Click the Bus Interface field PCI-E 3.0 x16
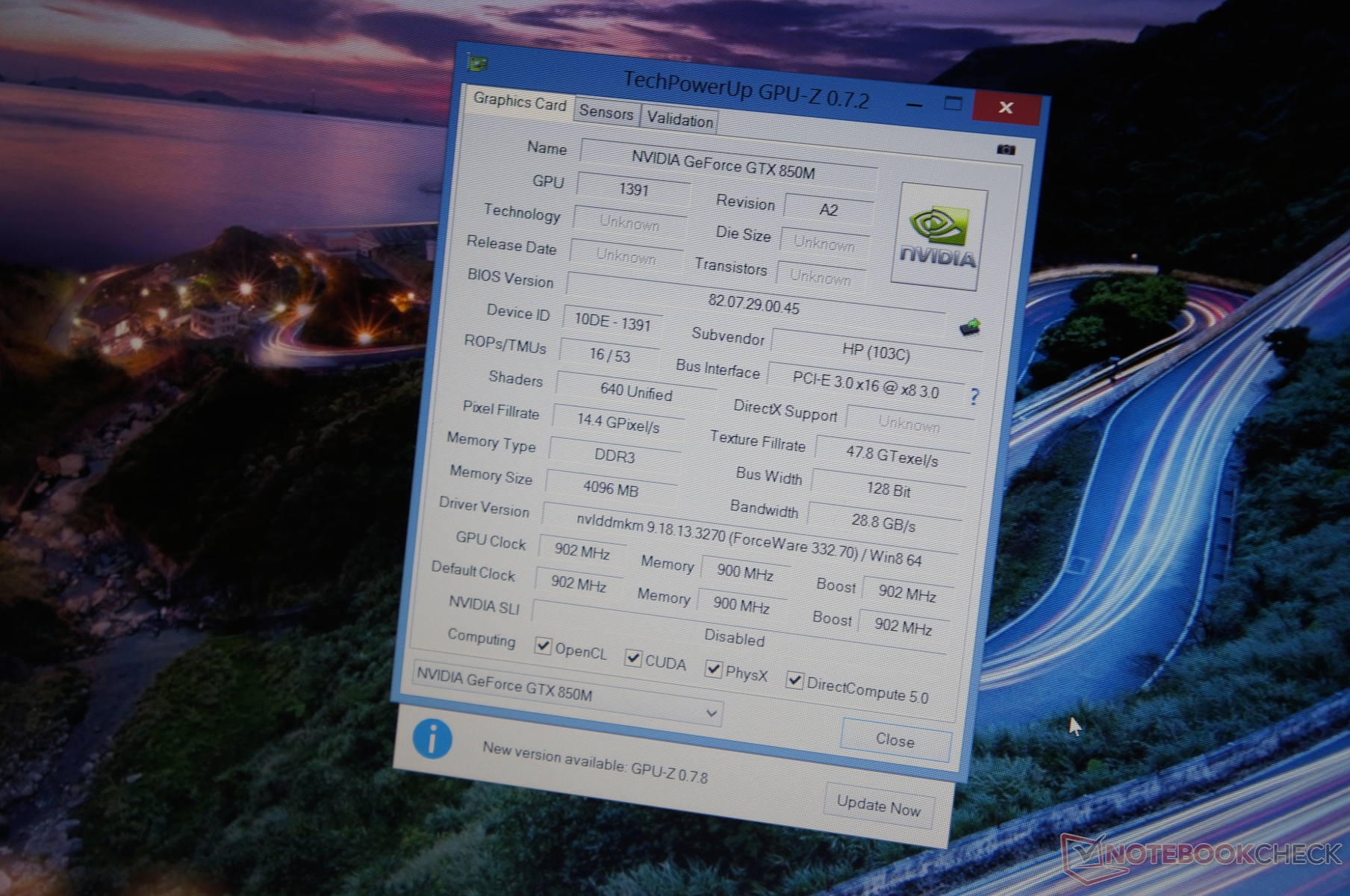 tap(866, 385)
